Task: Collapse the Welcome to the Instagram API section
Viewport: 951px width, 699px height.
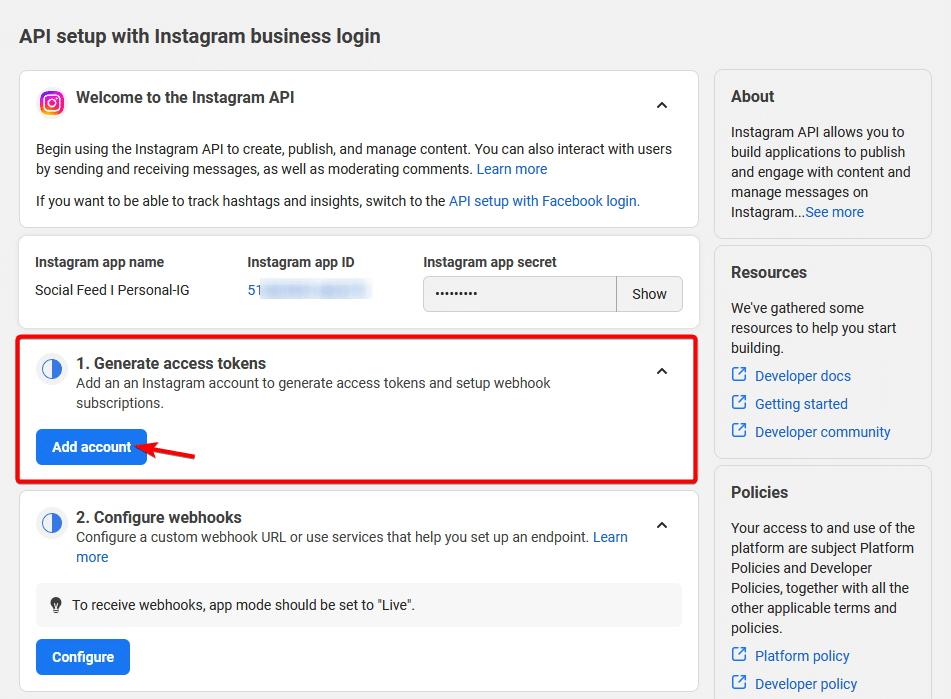Action: (x=662, y=105)
